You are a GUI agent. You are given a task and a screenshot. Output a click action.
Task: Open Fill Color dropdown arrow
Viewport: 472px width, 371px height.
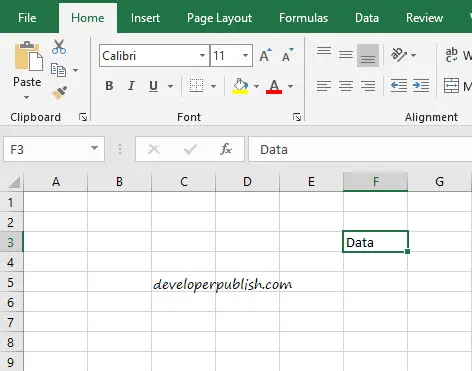[x=256, y=86]
